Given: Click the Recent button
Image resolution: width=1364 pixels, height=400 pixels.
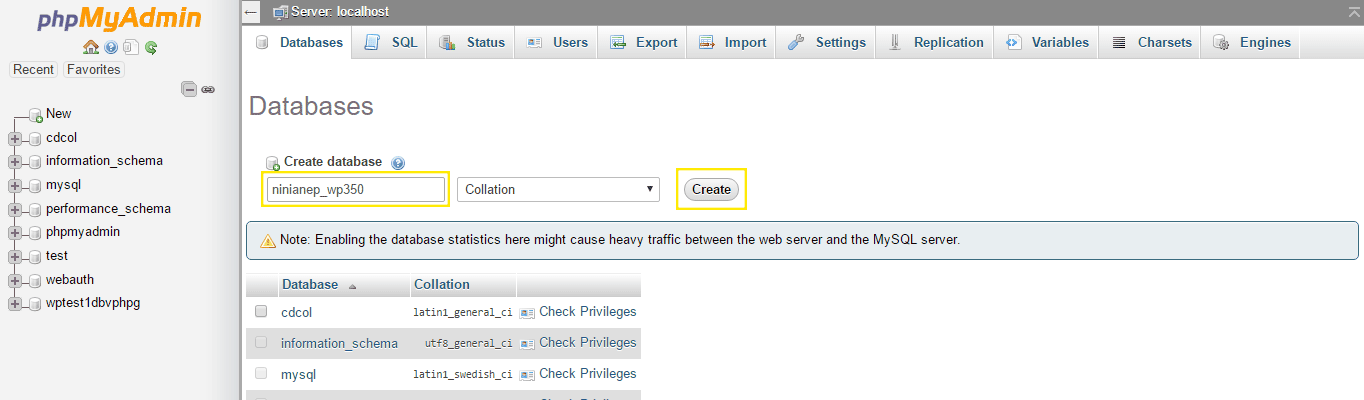Looking at the screenshot, I should coord(34,69).
